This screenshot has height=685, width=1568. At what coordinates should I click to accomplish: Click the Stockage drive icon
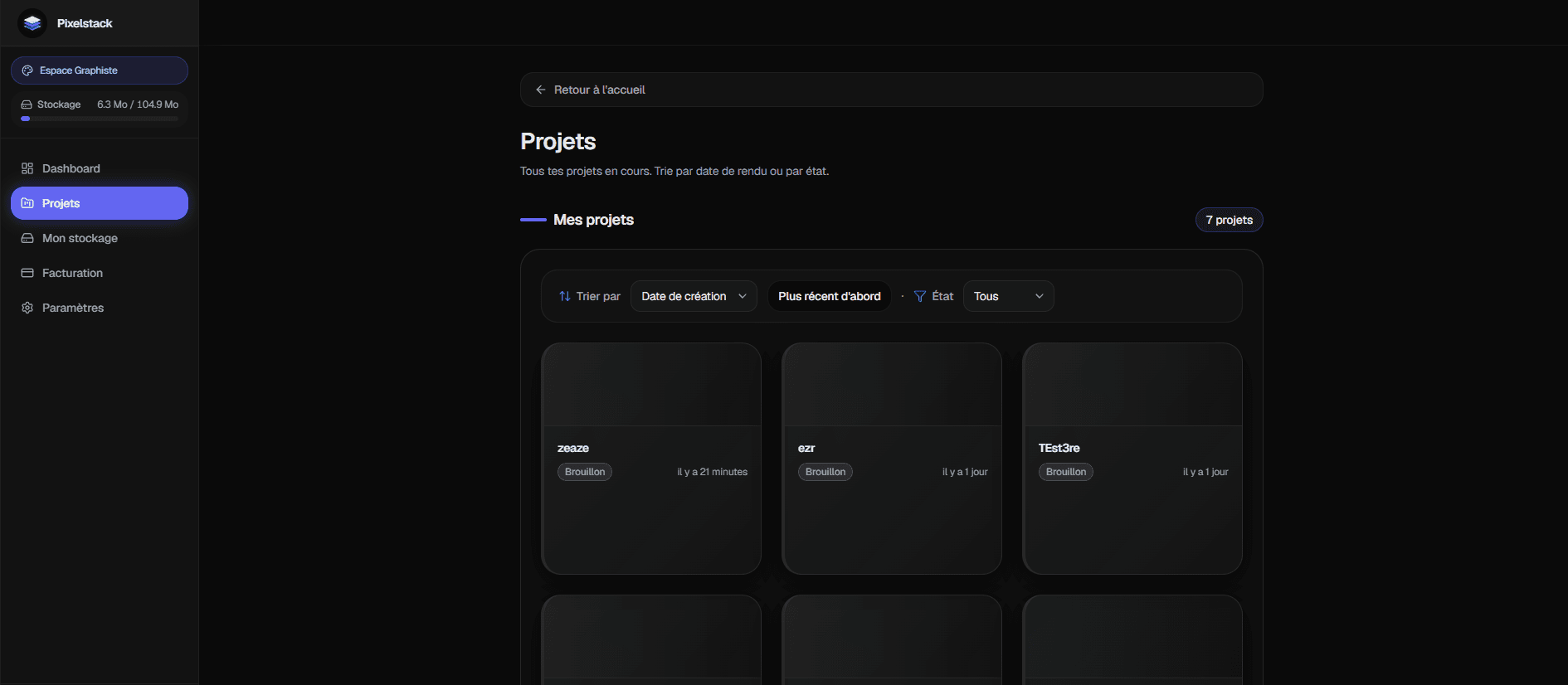(x=27, y=104)
